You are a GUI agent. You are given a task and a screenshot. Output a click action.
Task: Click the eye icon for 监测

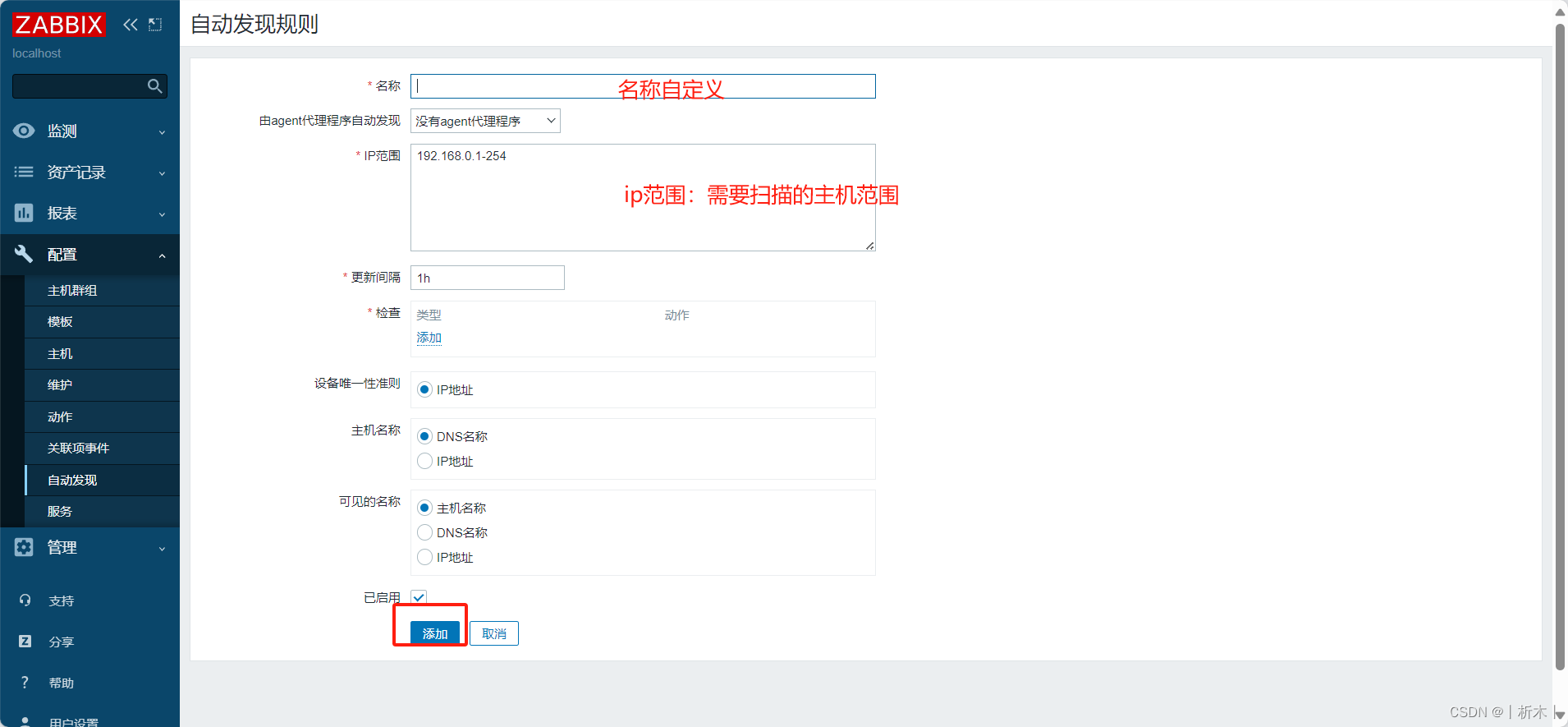point(24,131)
